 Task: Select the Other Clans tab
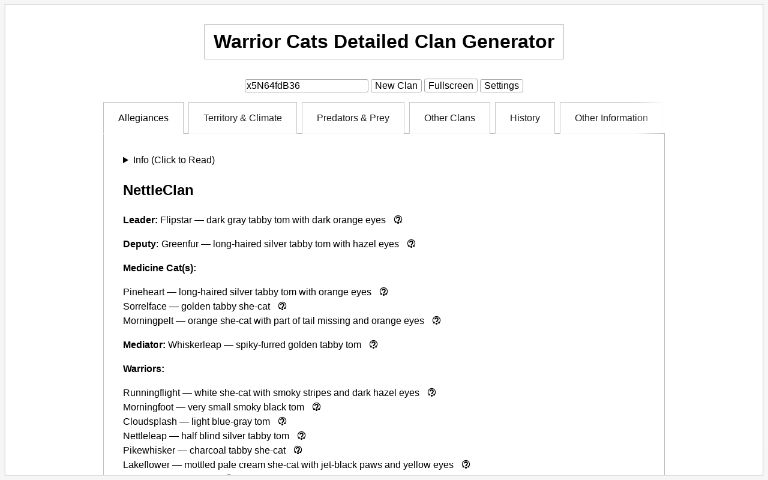(x=450, y=118)
